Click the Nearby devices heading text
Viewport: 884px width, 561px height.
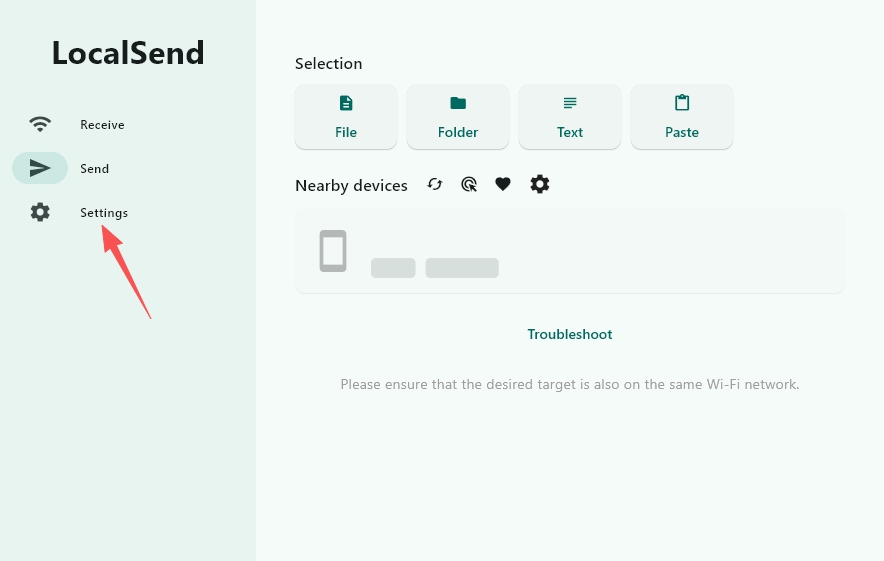click(x=351, y=185)
